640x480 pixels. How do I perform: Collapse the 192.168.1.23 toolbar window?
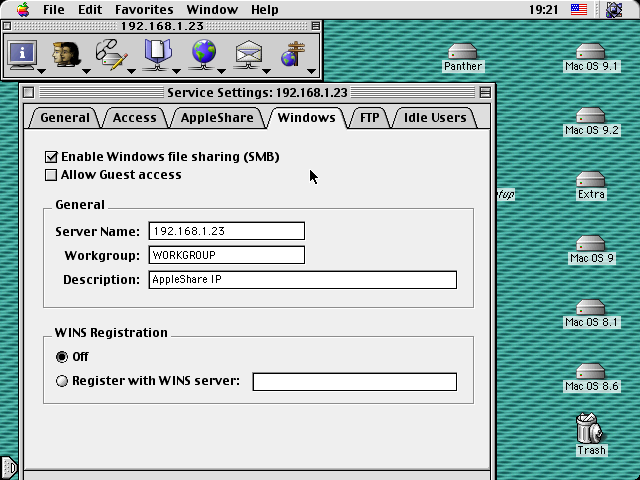pos(316,26)
